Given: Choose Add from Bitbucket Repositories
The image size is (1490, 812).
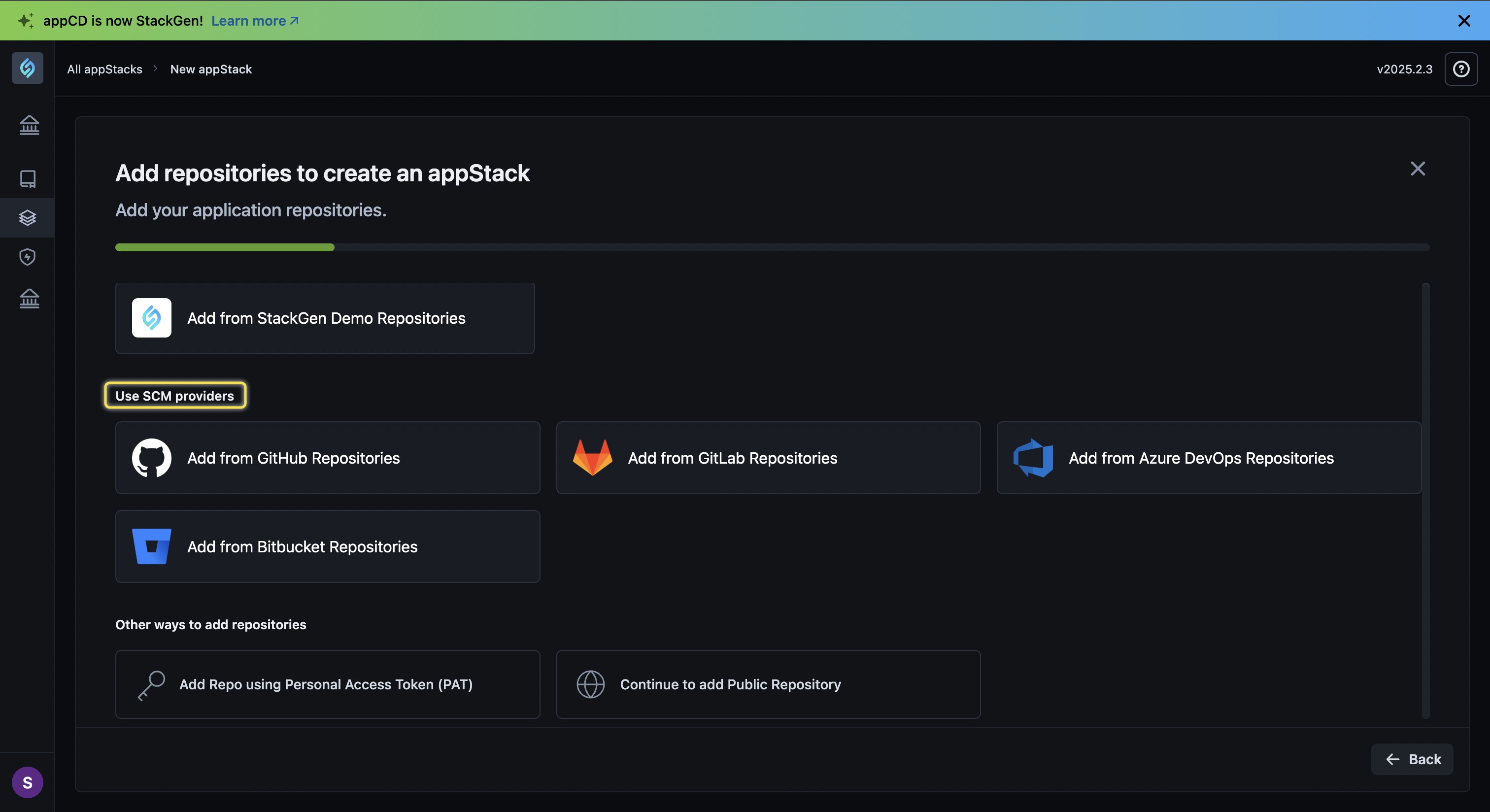Looking at the screenshot, I should click(327, 546).
